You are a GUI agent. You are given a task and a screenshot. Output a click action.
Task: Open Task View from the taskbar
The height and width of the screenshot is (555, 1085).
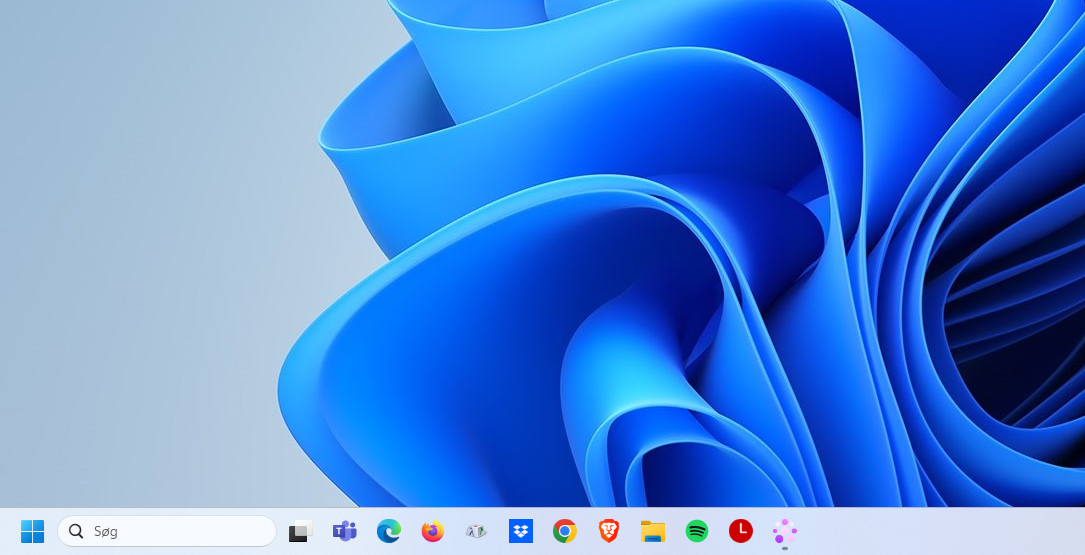300,531
